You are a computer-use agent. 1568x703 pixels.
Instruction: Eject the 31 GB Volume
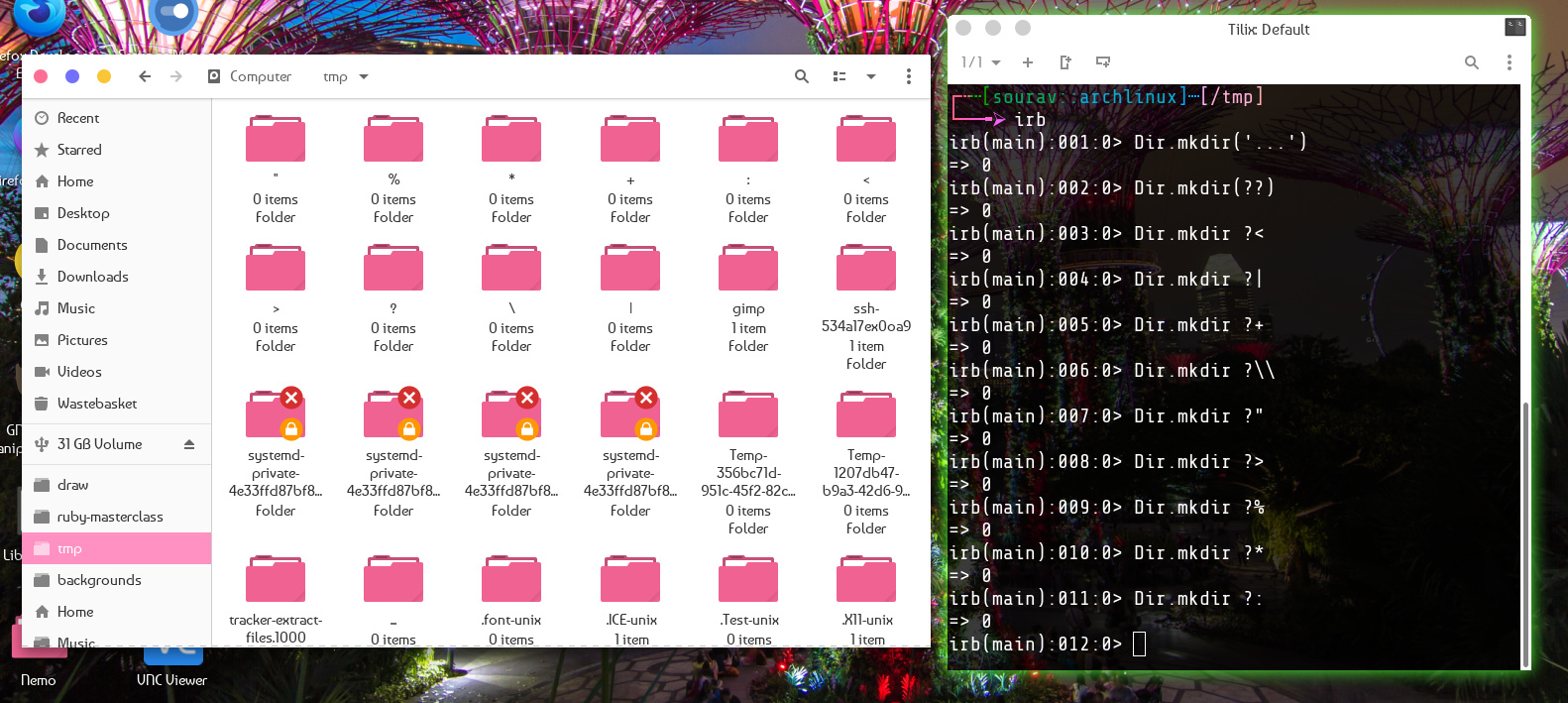[x=189, y=444]
